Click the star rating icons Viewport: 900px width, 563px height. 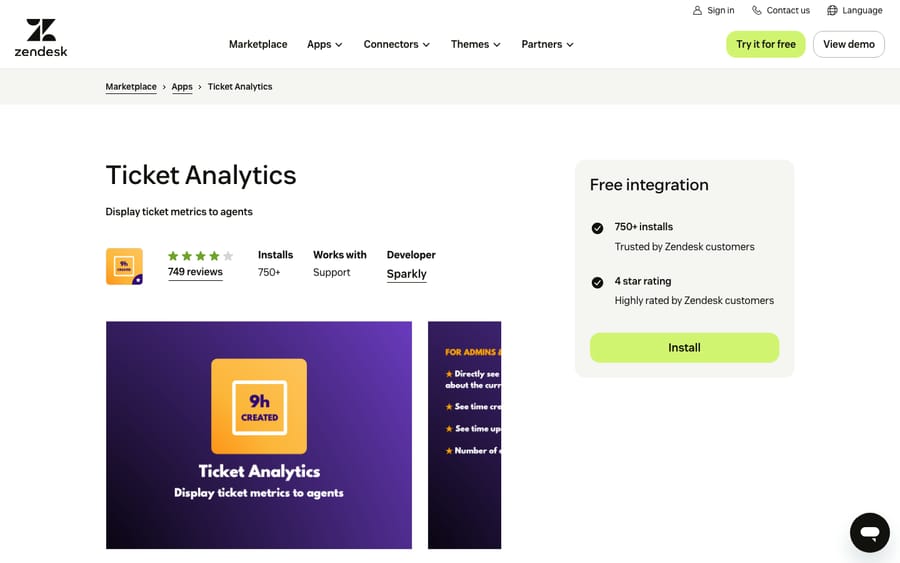(x=200, y=256)
